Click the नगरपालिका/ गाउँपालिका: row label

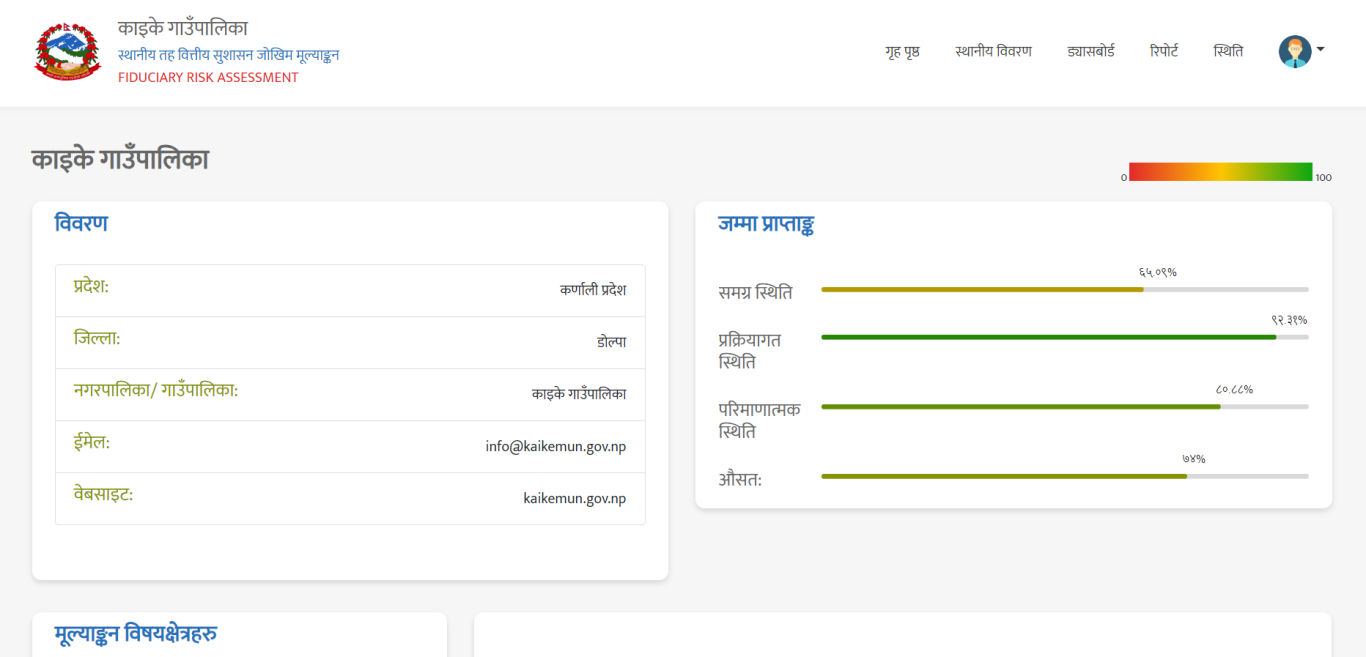156,390
